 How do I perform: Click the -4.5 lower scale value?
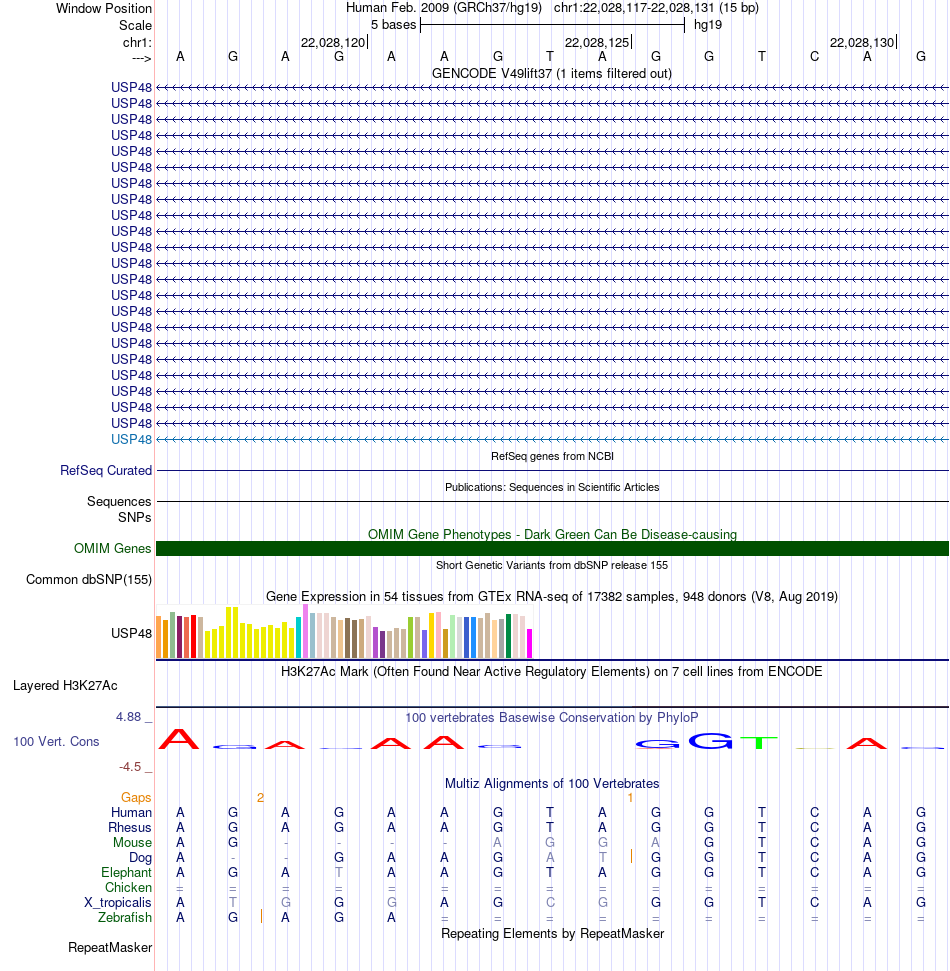pos(130,767)
